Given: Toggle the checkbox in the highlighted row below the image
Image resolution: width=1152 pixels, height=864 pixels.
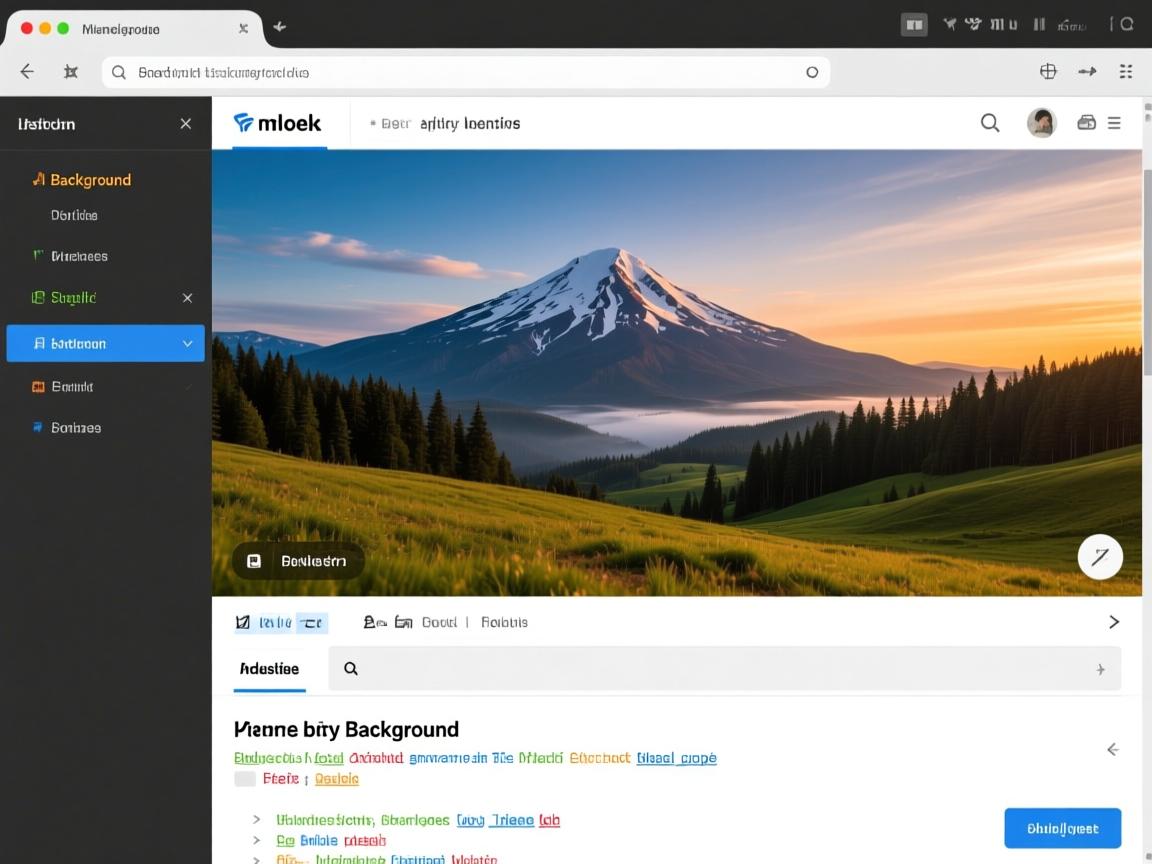Looking at the screenshot, I should point(242,622).
